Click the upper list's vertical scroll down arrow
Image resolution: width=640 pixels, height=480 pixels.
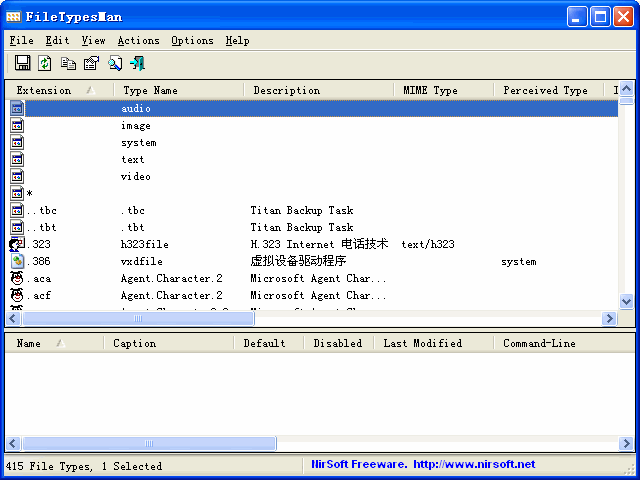(x=626, y=302)
